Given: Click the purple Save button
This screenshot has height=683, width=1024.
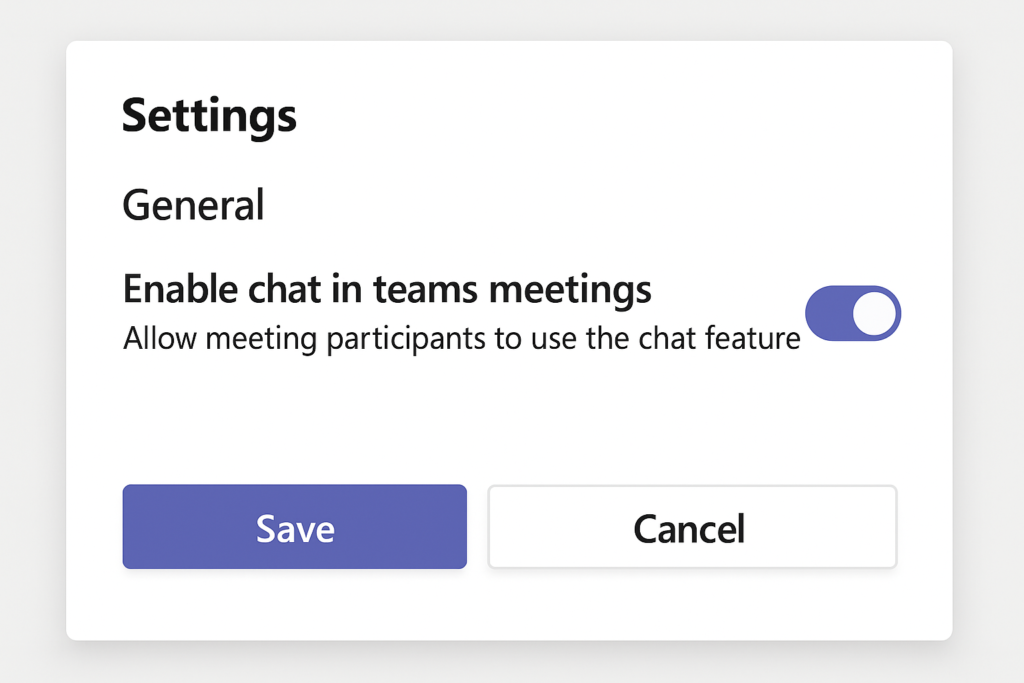Looking at the screenshot, I should click(x=295, y=527).
